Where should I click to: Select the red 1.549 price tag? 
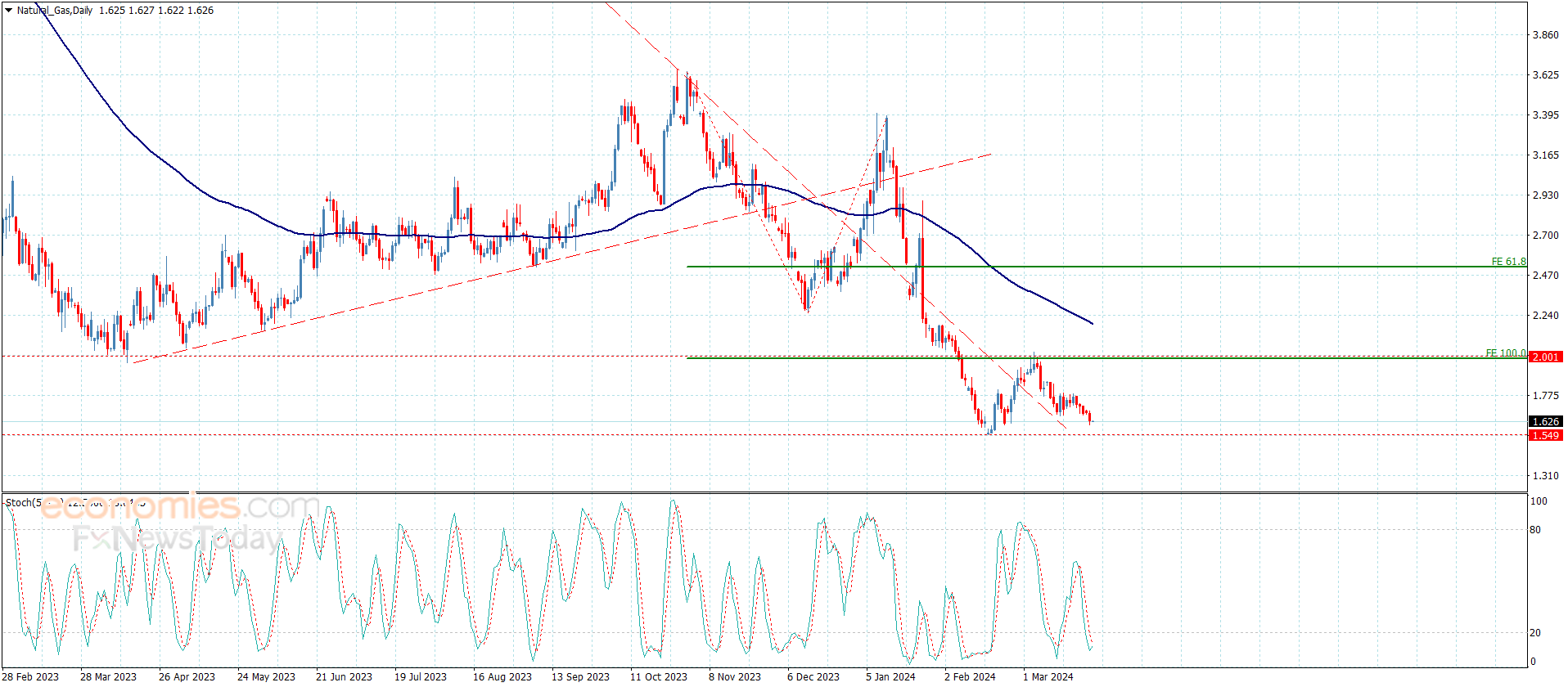point(1545,436)
